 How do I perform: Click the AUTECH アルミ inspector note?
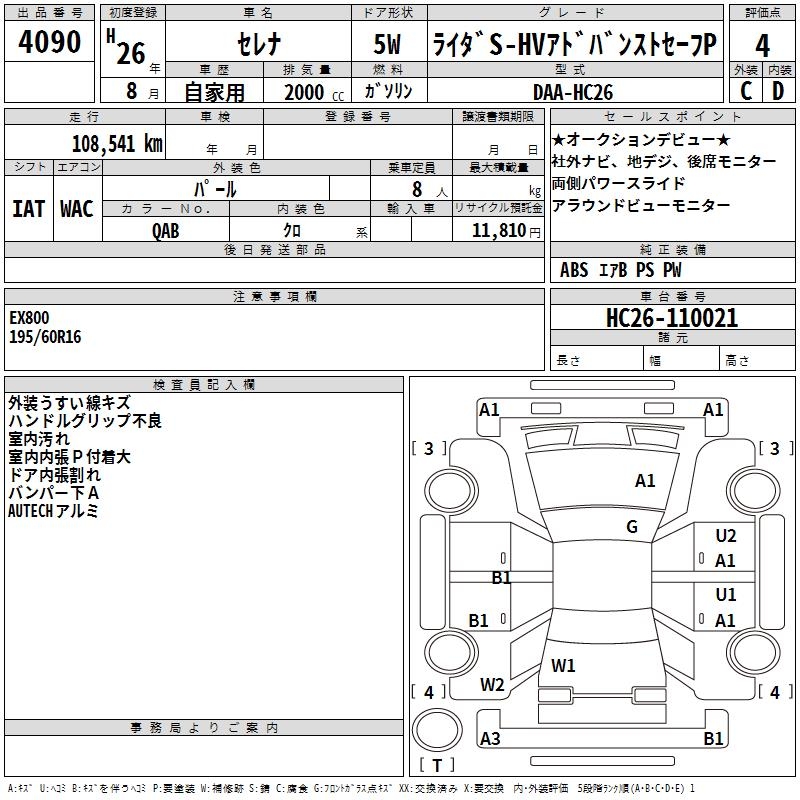coord(53,511)
